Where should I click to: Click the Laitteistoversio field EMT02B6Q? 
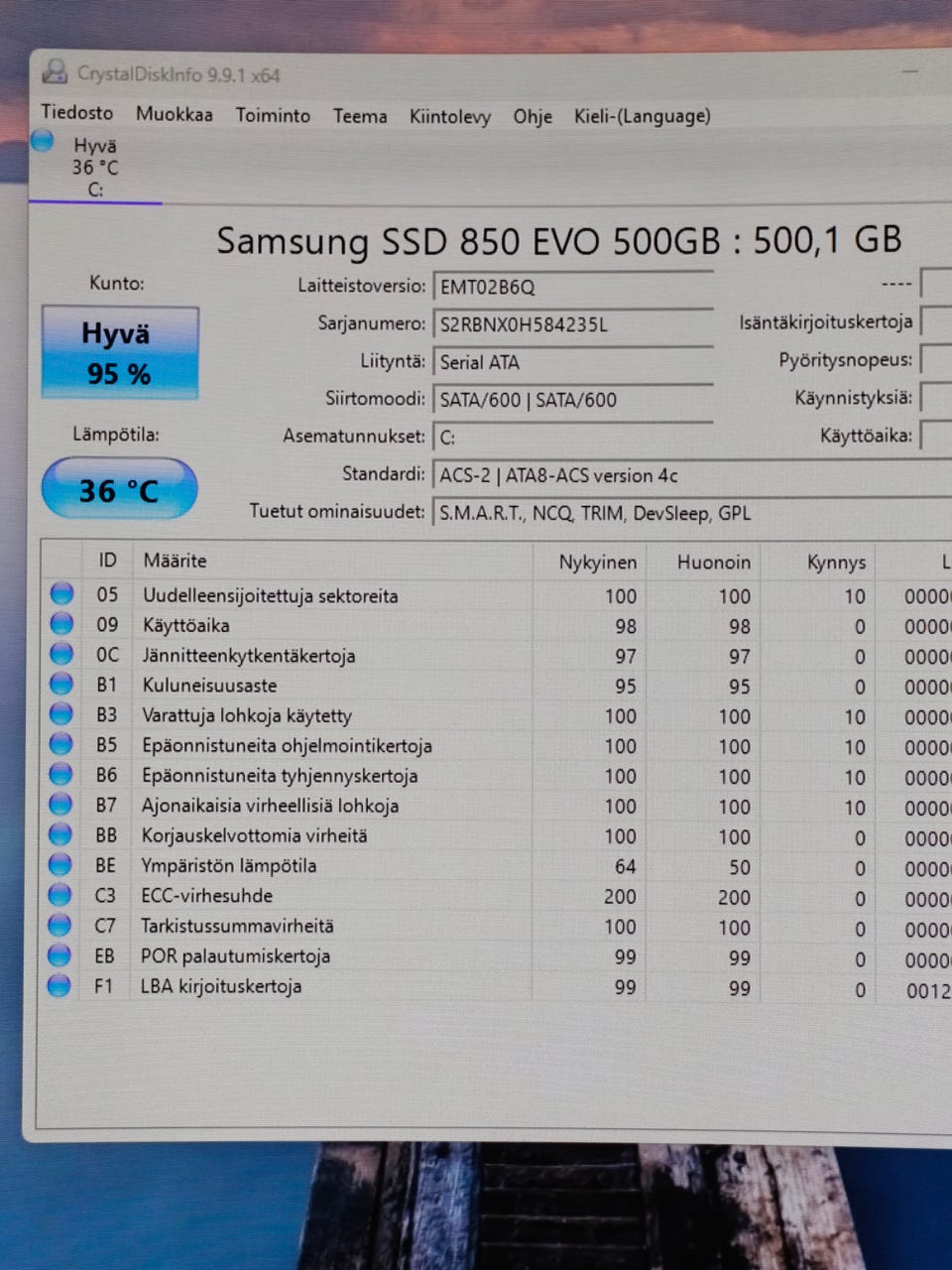point(573,287)
